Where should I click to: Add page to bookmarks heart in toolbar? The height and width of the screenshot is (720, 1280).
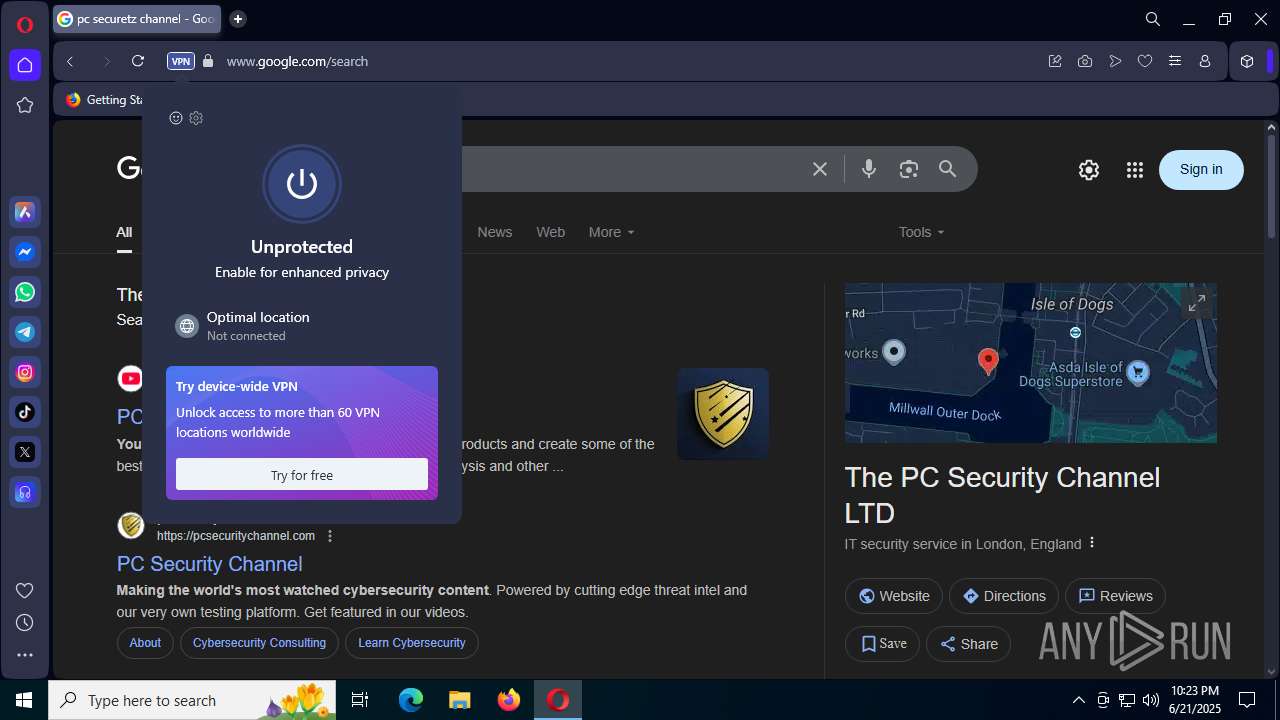tap(1145, 61)
